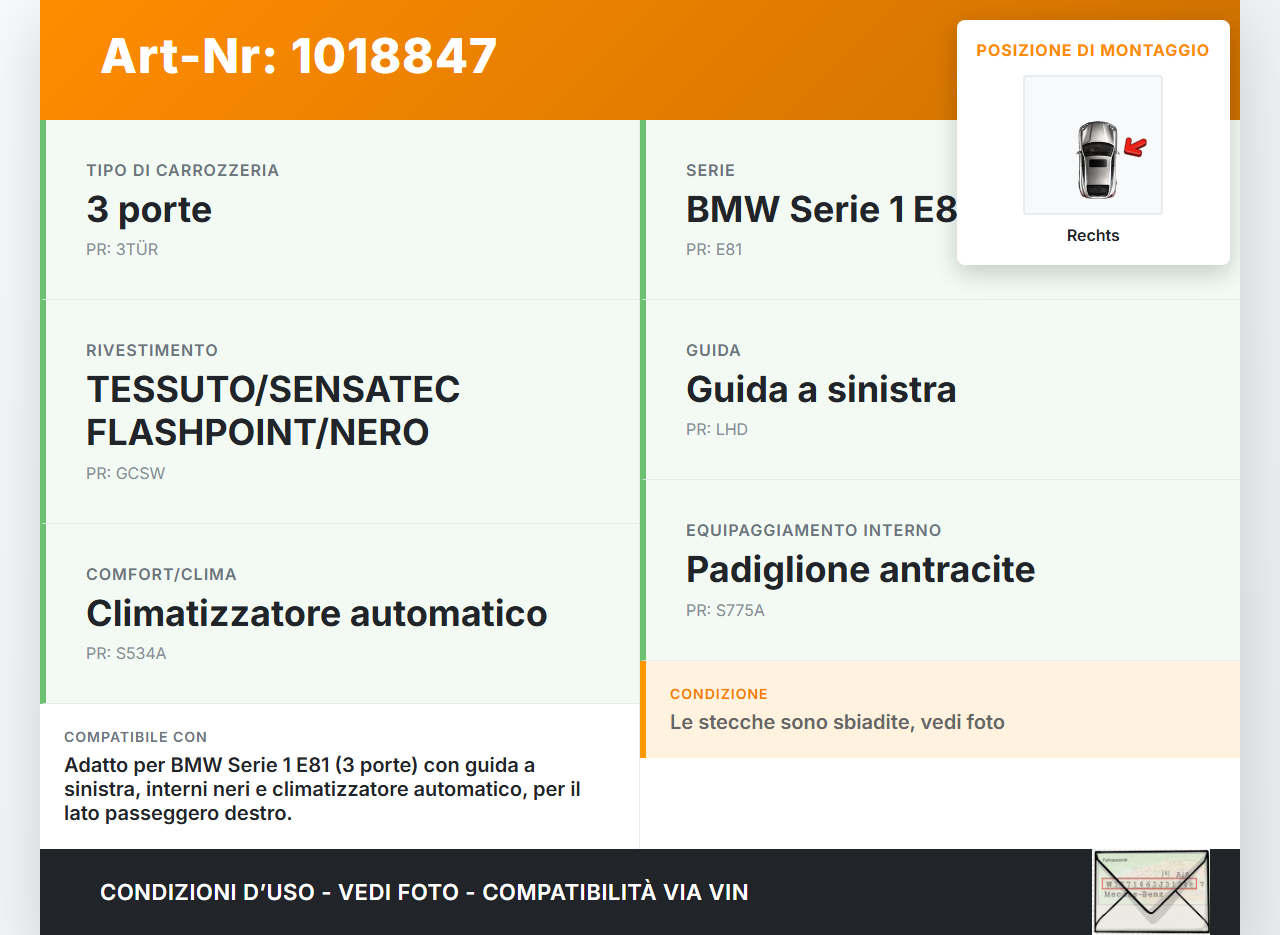1280x935 pixels.
Task: Select the Climatizzatore automatico value
Action: point(317,614)
